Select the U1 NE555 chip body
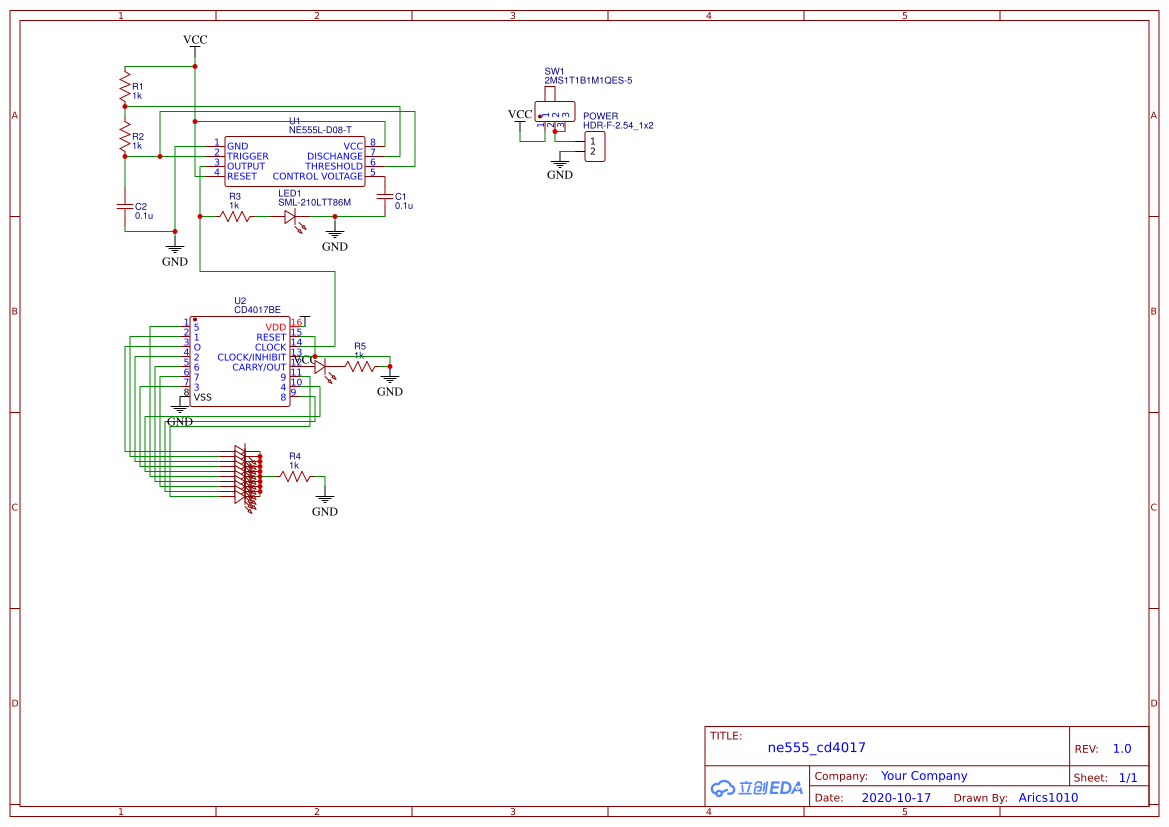Viewport: 1169px width, 827px height. pos(294,161)
